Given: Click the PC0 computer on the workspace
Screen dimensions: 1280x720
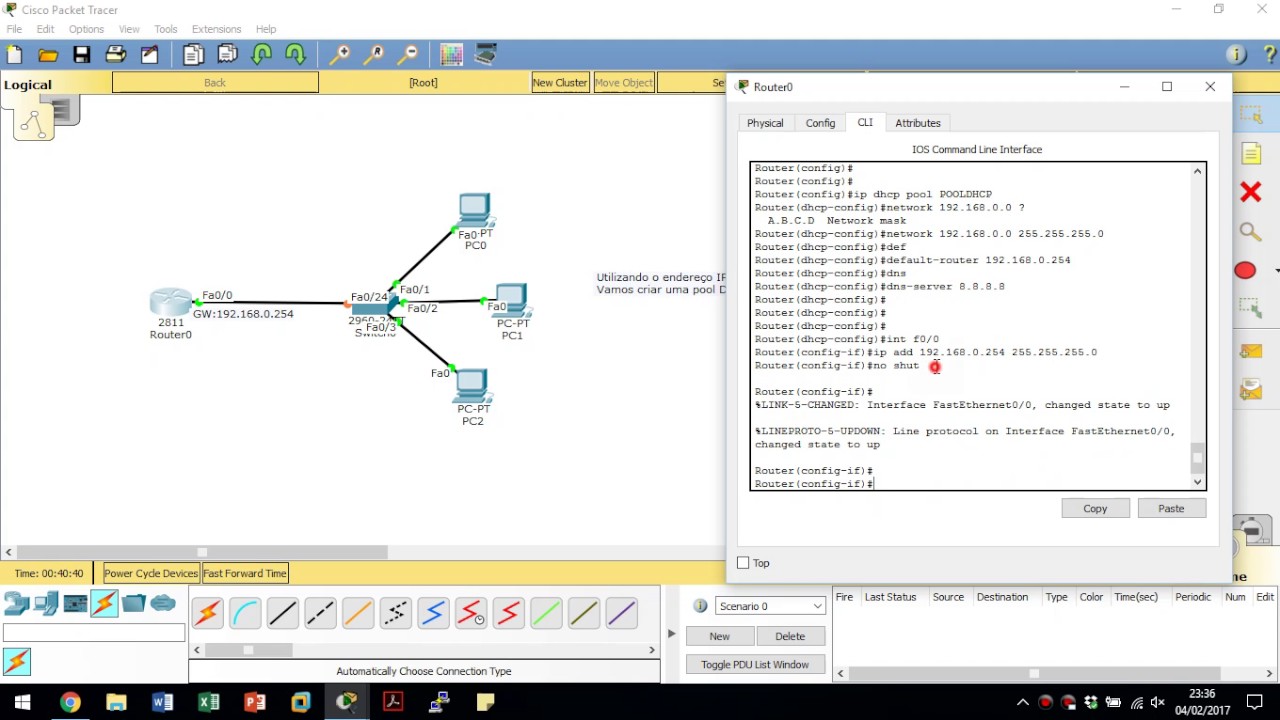Looking at the screenshot, I should 475,212.
